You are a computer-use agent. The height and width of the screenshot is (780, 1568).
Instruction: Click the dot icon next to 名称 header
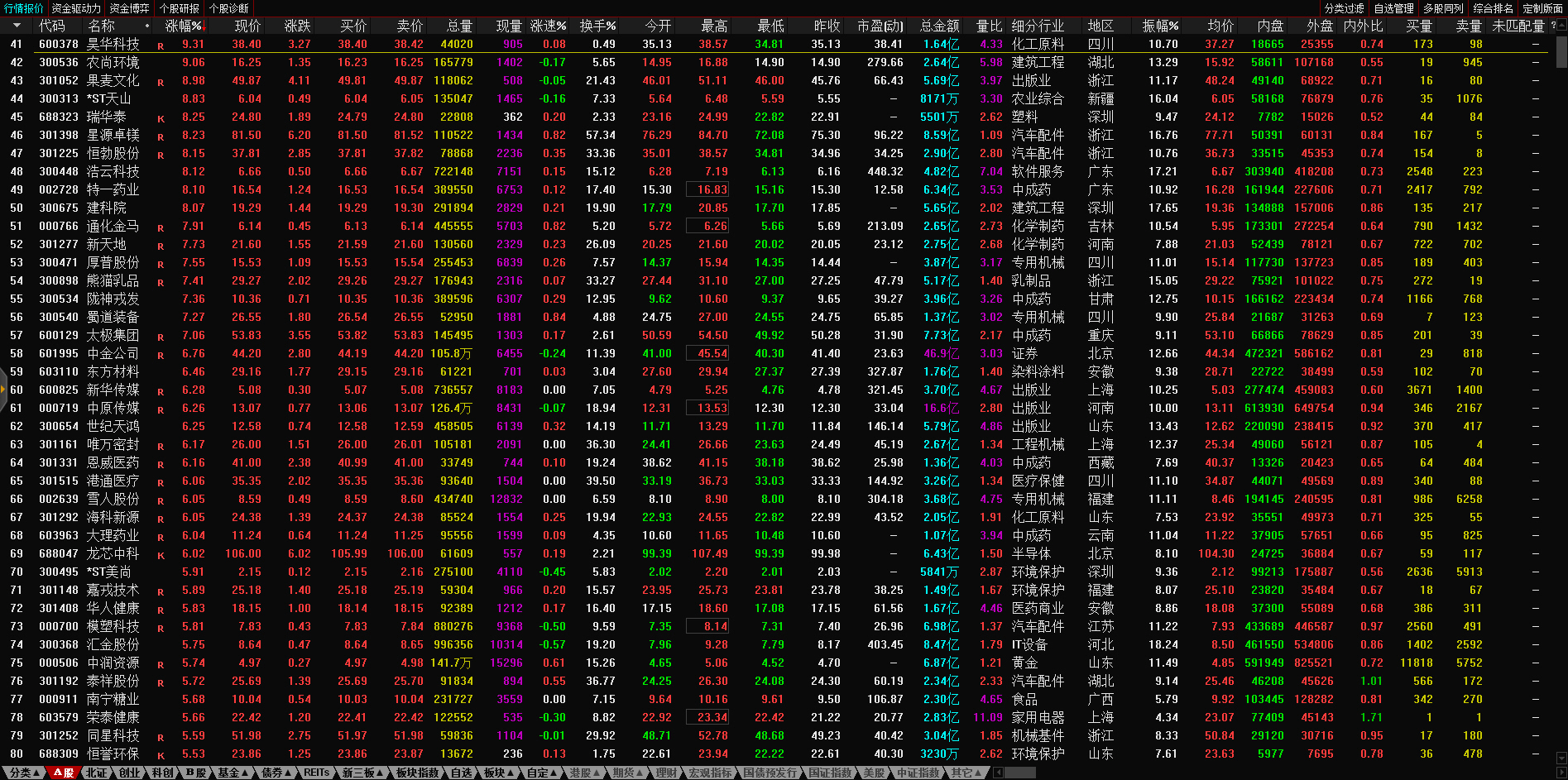pos(147,26)
